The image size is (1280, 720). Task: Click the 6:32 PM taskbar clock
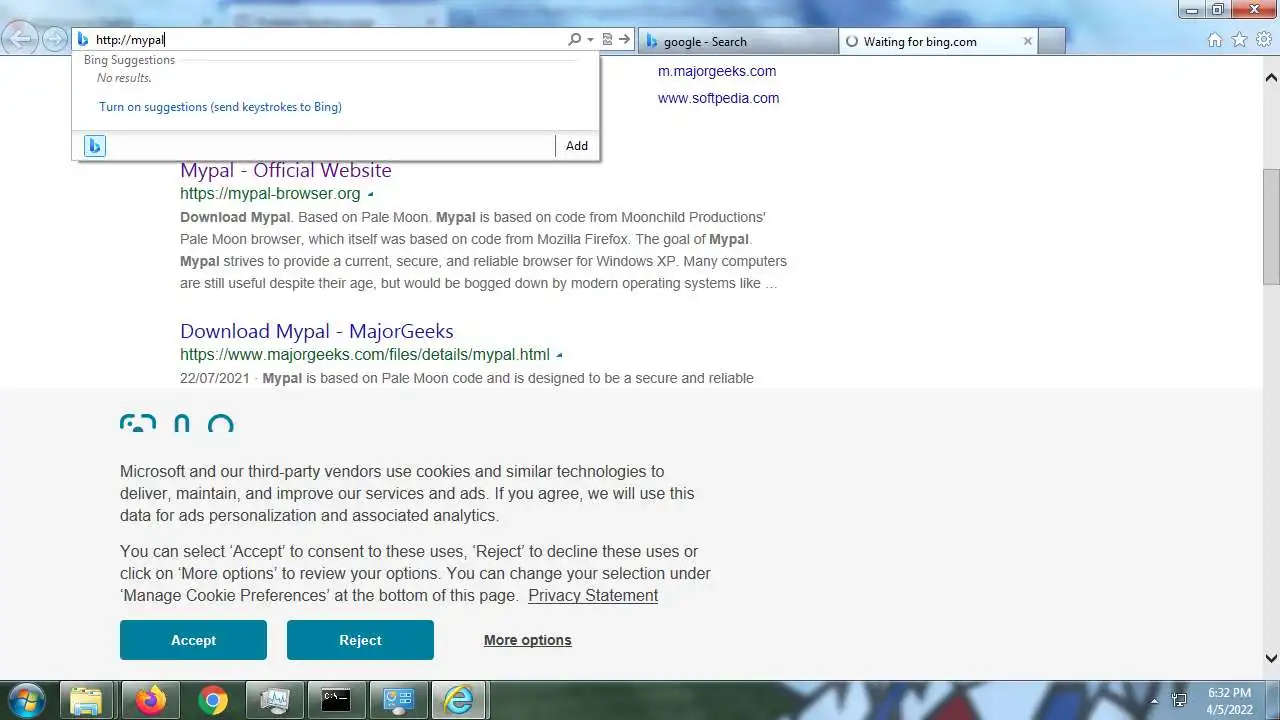pos(1229,700)
